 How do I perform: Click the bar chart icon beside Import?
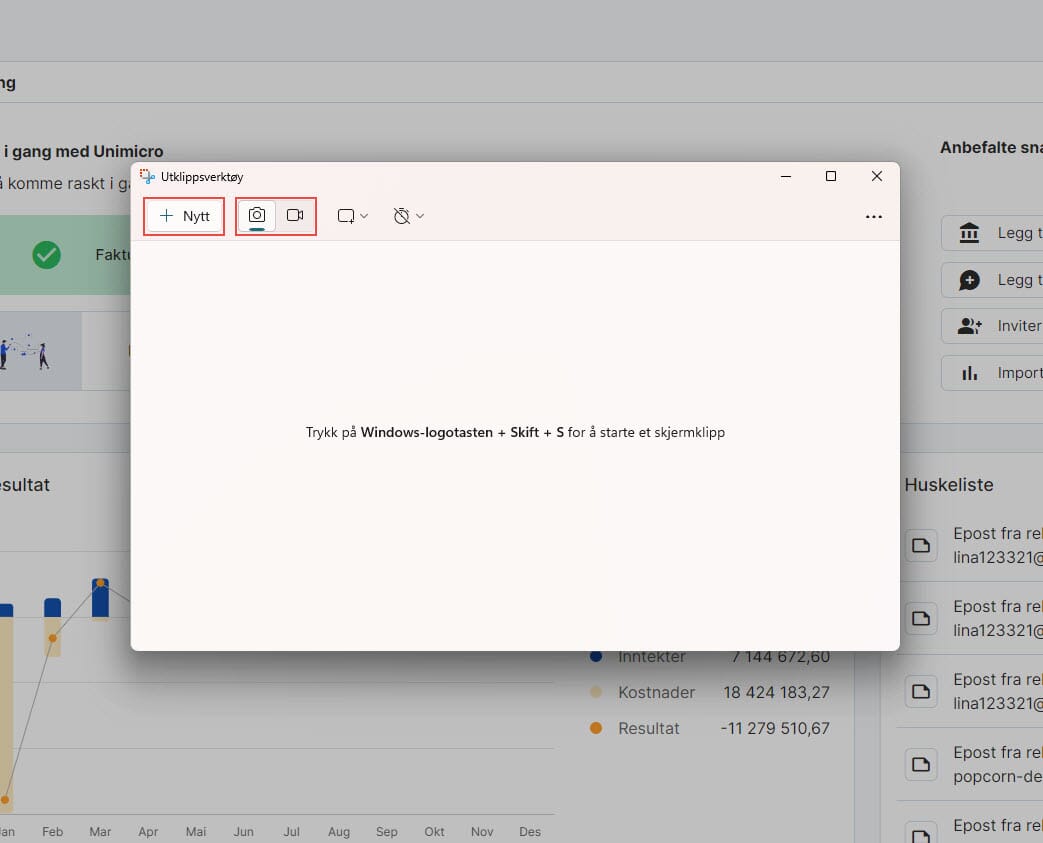pyautogui.click(x=969, y=373)
